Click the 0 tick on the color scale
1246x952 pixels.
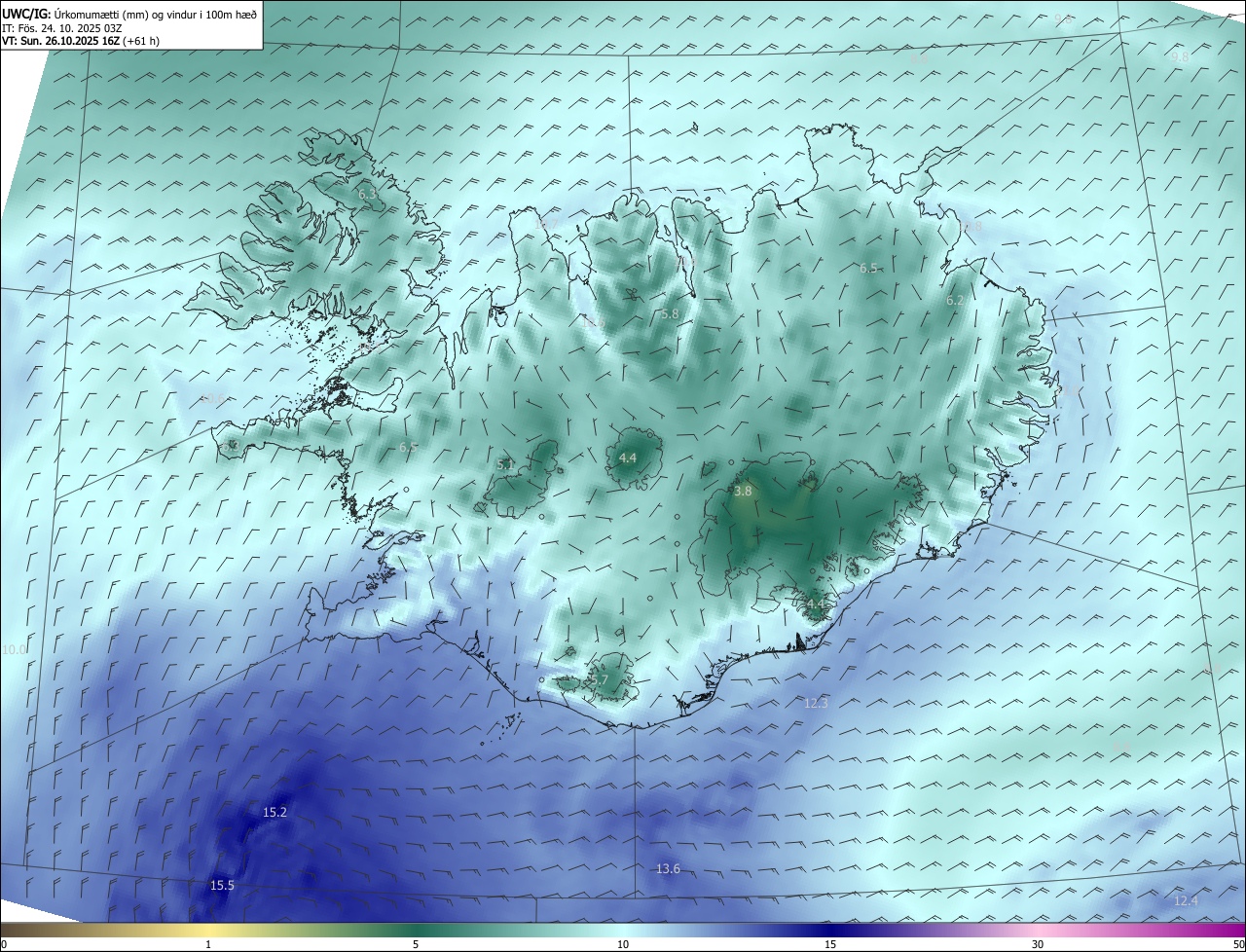coord(4,944)
